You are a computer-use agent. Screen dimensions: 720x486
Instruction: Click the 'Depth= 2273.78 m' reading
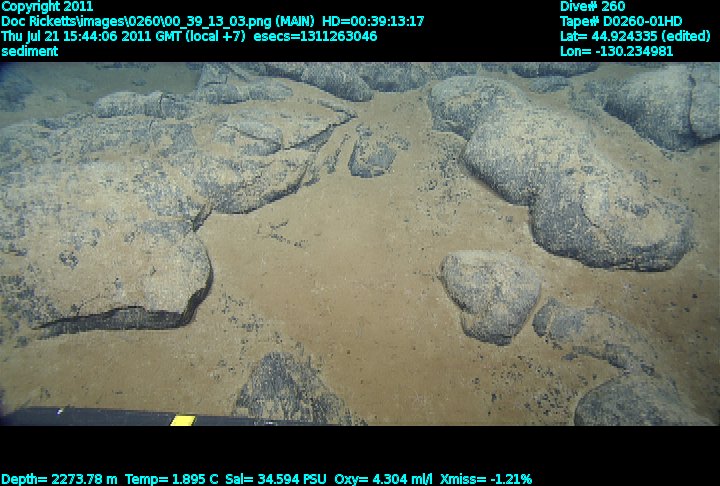pos(59,480)
